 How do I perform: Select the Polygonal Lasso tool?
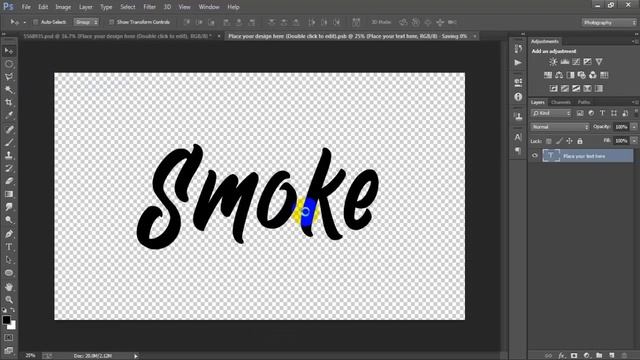9,77
